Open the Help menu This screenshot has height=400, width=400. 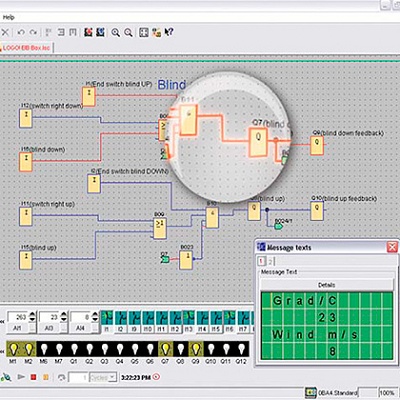(x=8, y=17)
